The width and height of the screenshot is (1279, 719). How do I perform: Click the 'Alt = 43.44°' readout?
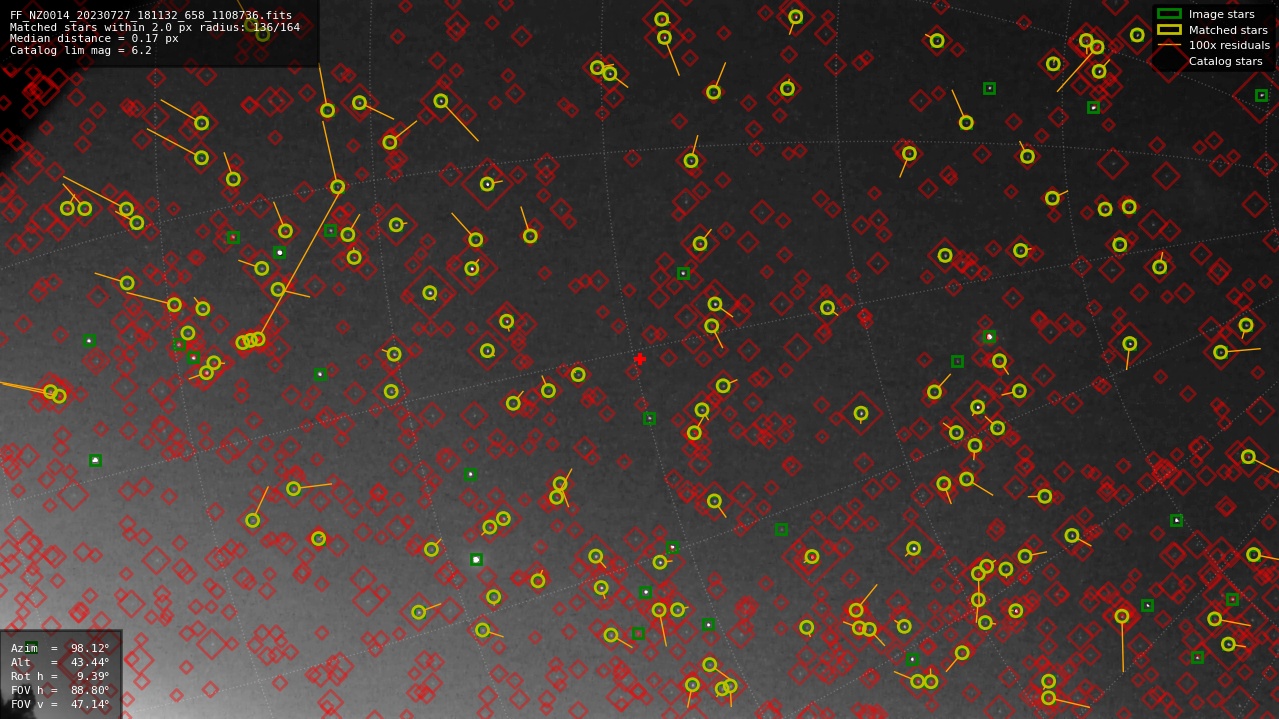click(60, 662)
